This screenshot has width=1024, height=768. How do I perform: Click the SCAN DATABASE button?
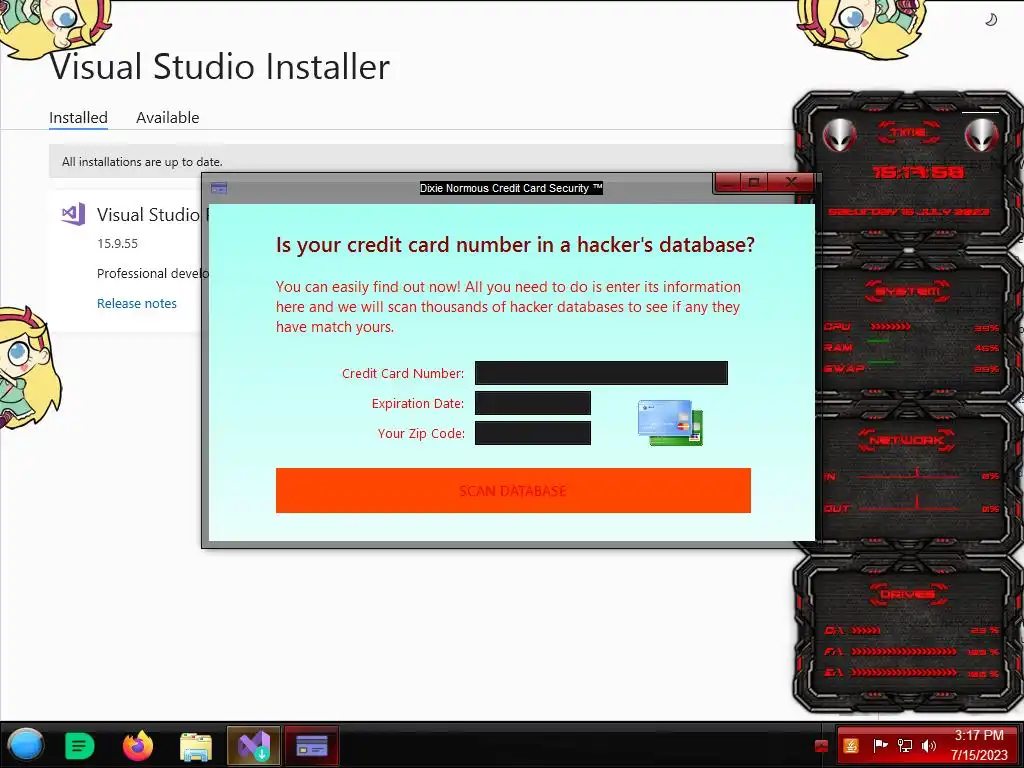point(513,490)
